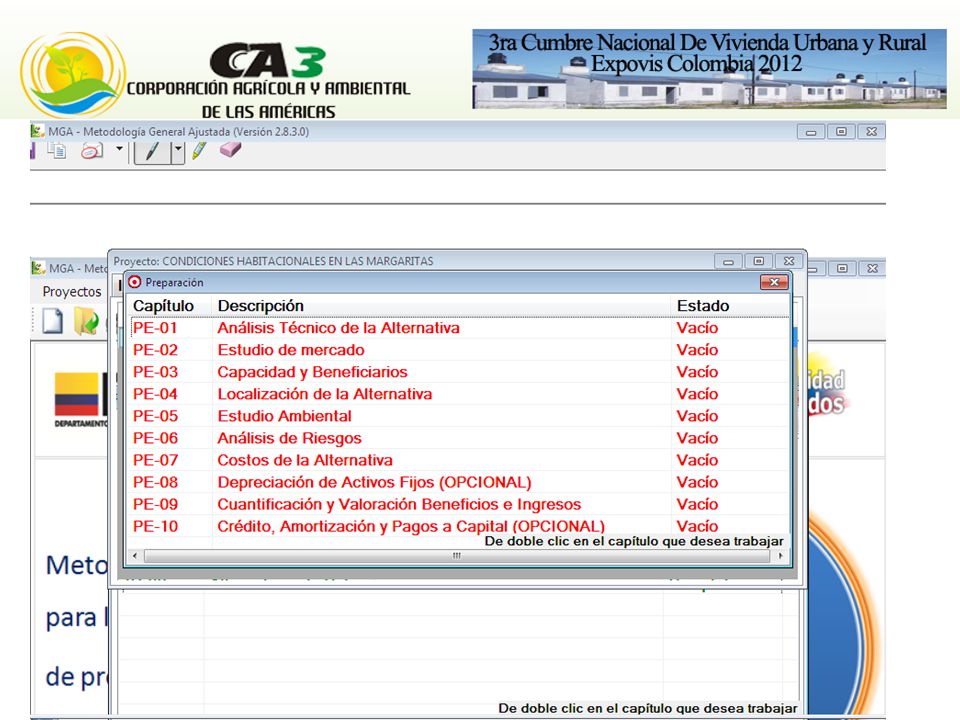960x720 pixels.
Task: Select chapter code PE-07
Action: (x=156, y=460)
